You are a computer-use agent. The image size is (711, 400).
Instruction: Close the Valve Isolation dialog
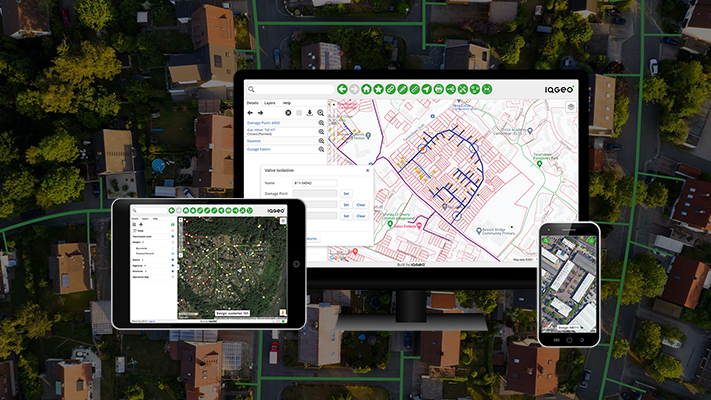[367, 171]
